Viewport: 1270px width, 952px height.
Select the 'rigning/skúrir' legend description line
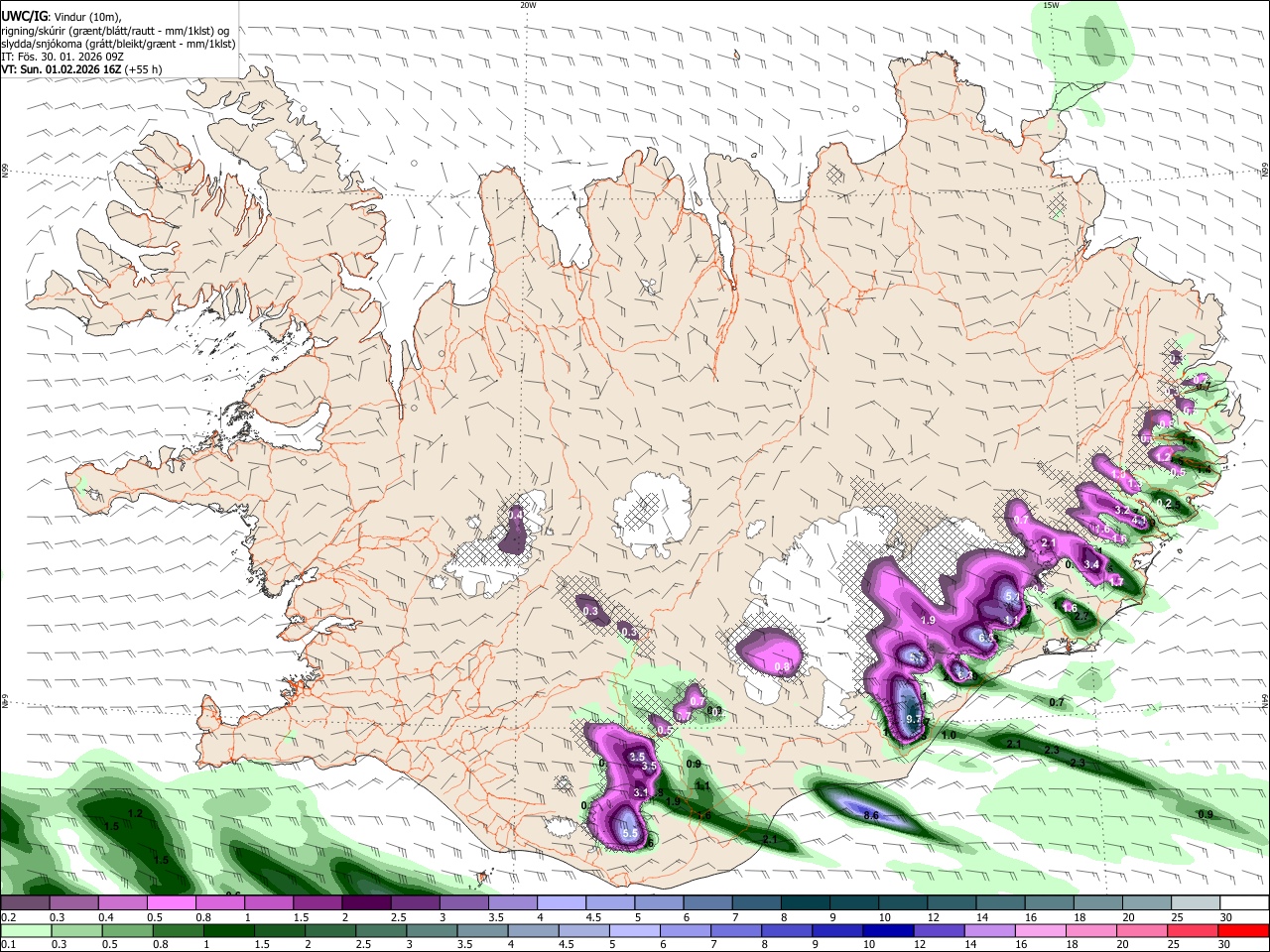(115, 30)
